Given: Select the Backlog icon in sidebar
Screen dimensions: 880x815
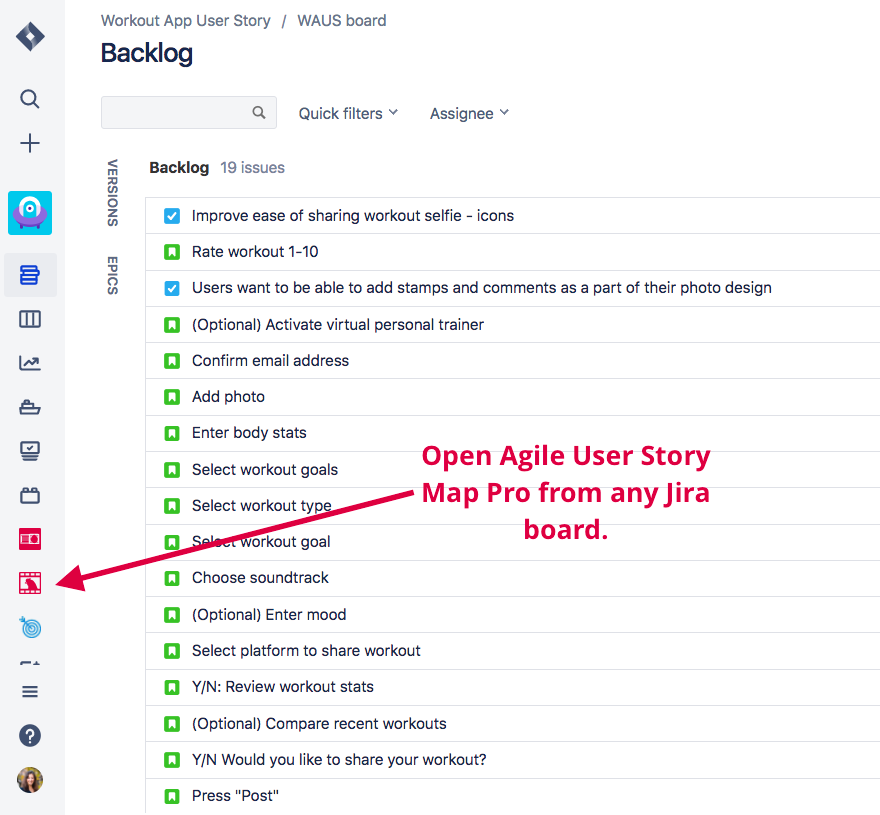Looking at the screenshot, I should point(30,275).
